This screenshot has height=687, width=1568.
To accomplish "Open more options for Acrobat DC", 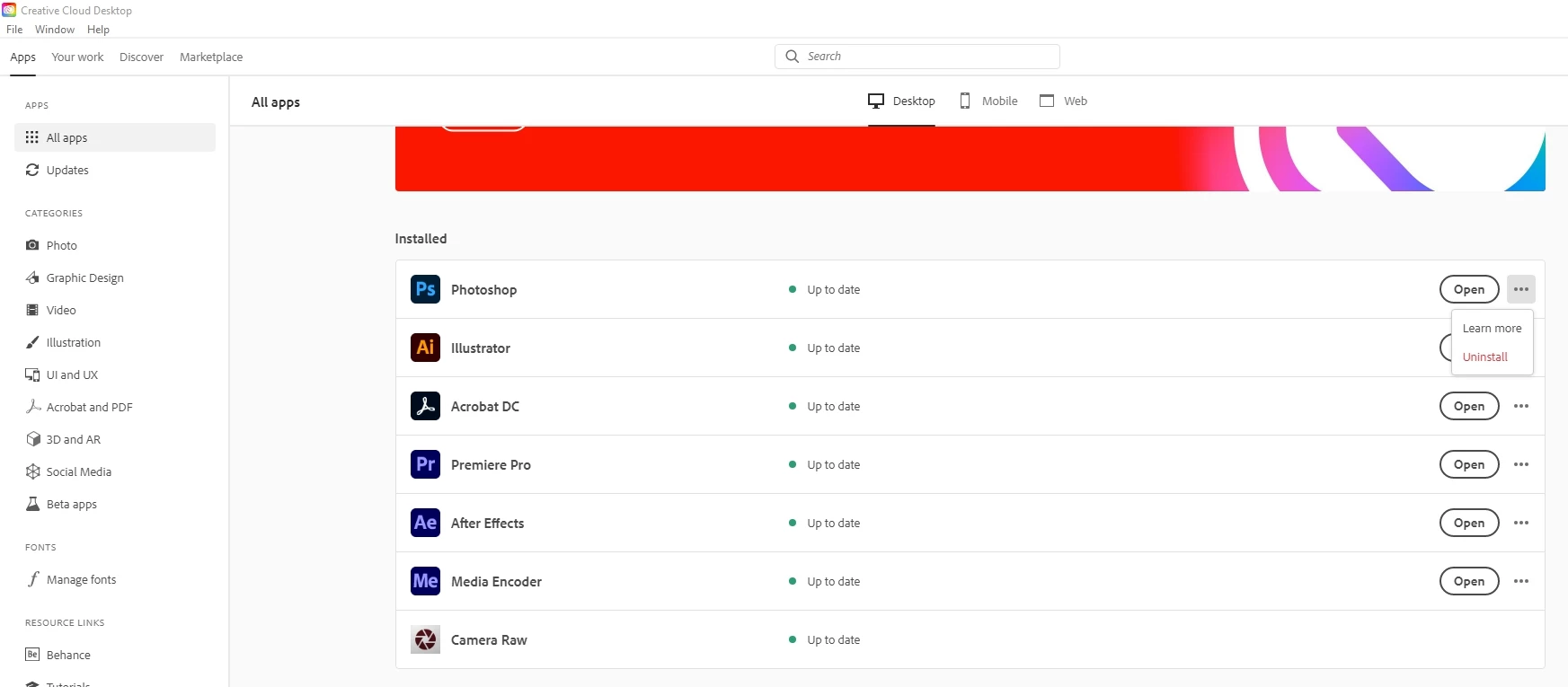I will click(1520, 406).
